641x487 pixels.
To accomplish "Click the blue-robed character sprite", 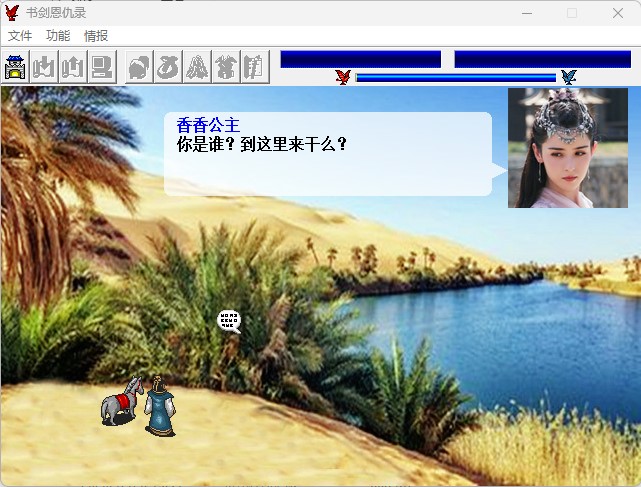I will tap(160, 406).
